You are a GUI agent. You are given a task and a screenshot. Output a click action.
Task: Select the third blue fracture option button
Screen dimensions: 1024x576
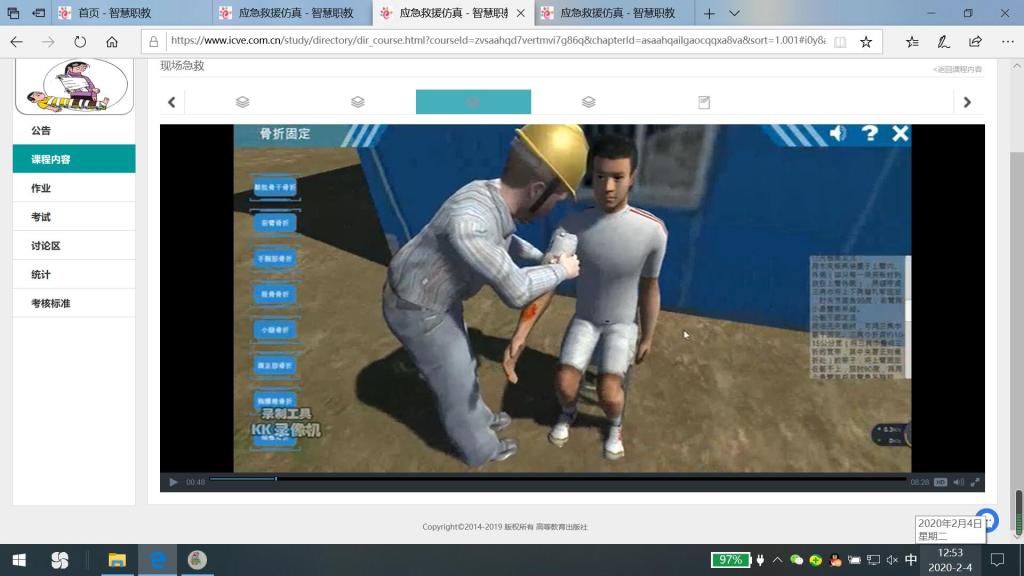click(275, 259)
